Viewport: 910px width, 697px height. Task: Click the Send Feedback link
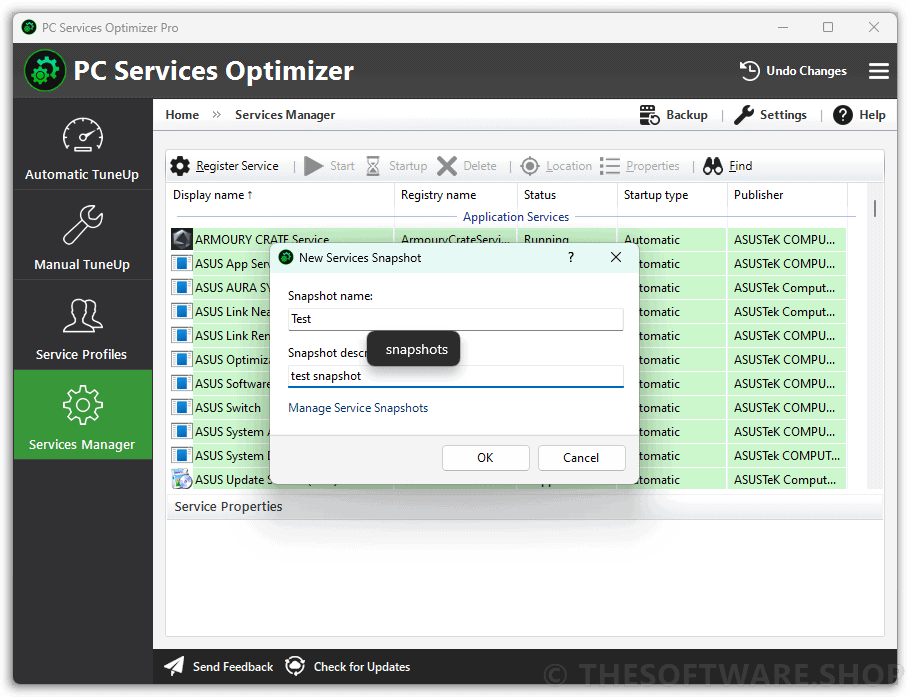point(232,667)
